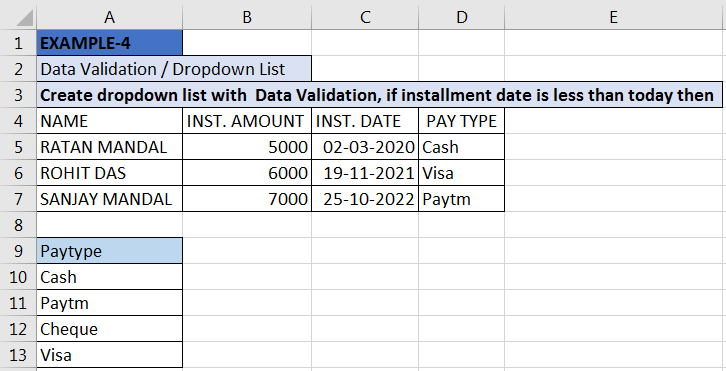Select row 8 header
This screenshot has height=371, width=726.
18,225
